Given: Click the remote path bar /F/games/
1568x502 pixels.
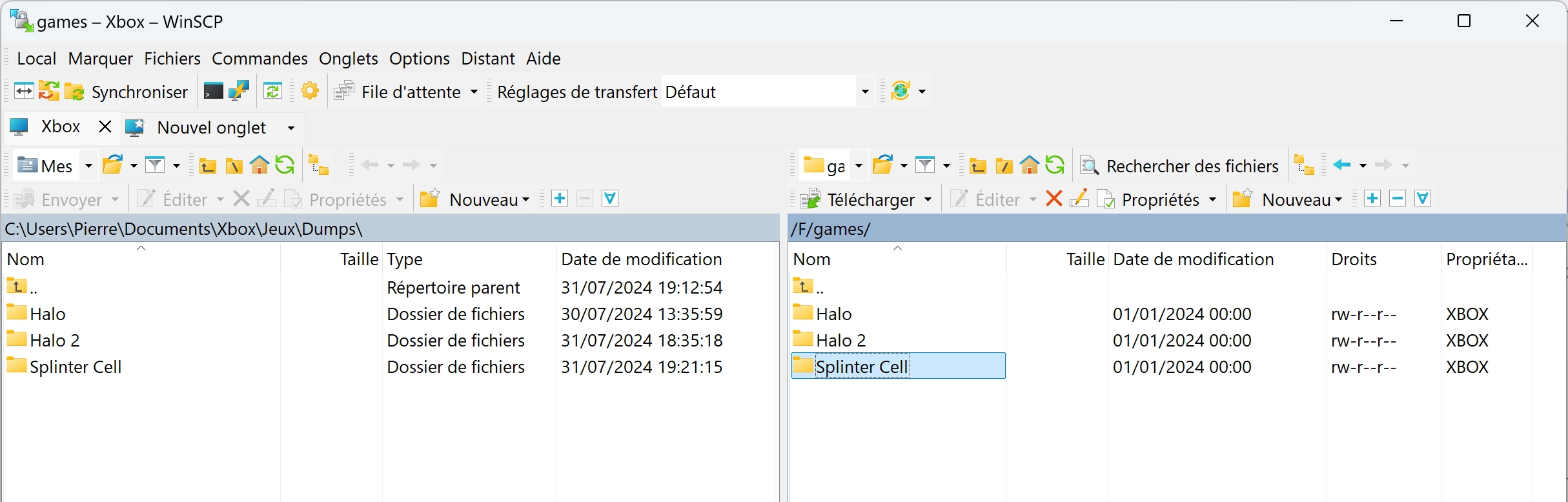Looking at the screenshot, I should point(1176,229).
